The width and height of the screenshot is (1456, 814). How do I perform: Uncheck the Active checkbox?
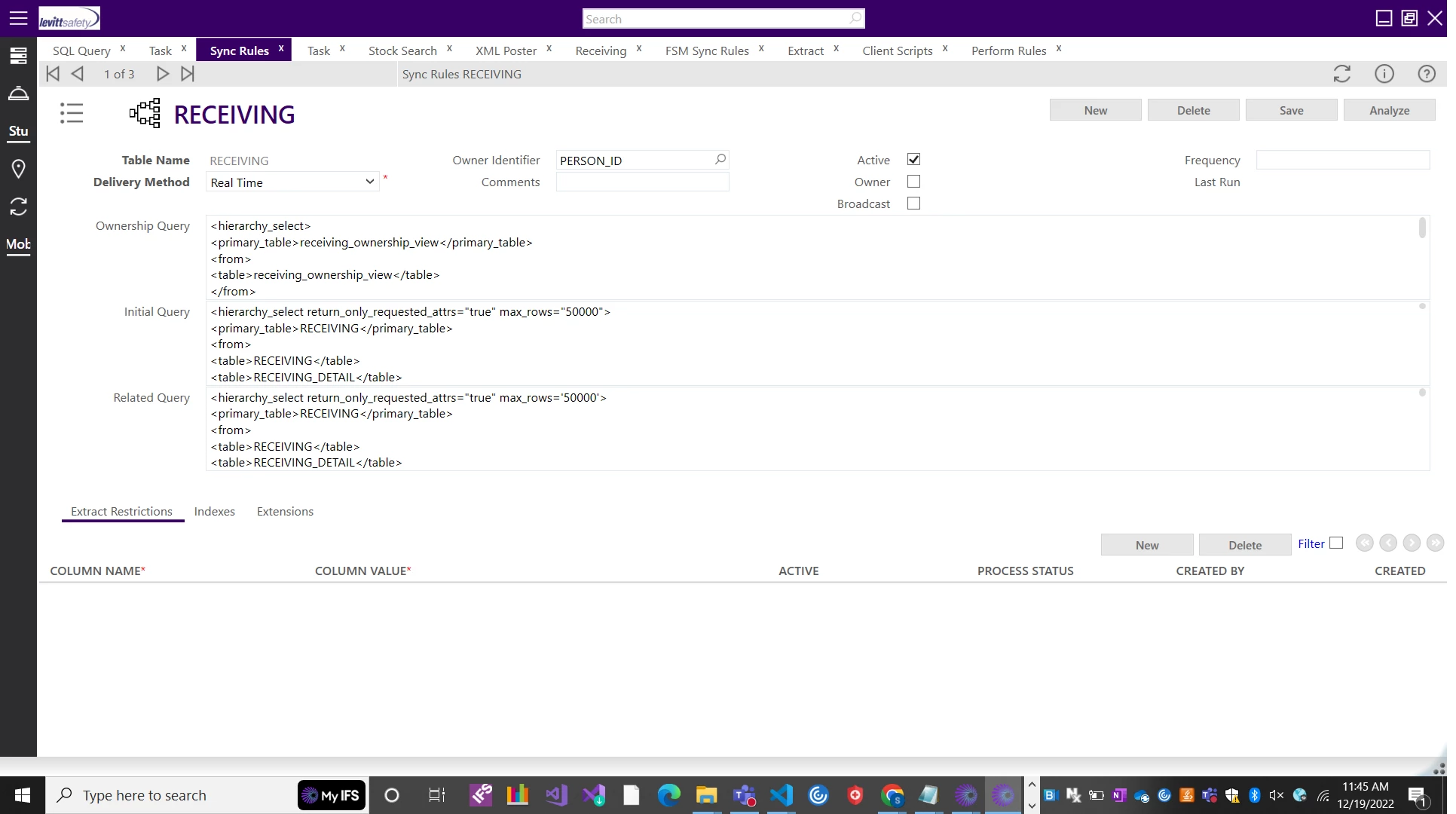tap(913, 160)
